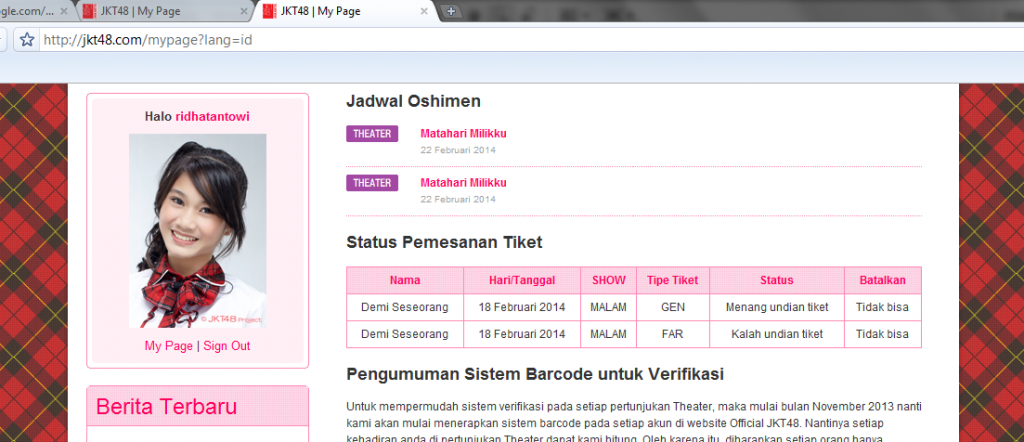Viewport: 1024px width, 442px height.
Task: Close the first JKT48 My Page tab
Action: click(244, 11)
